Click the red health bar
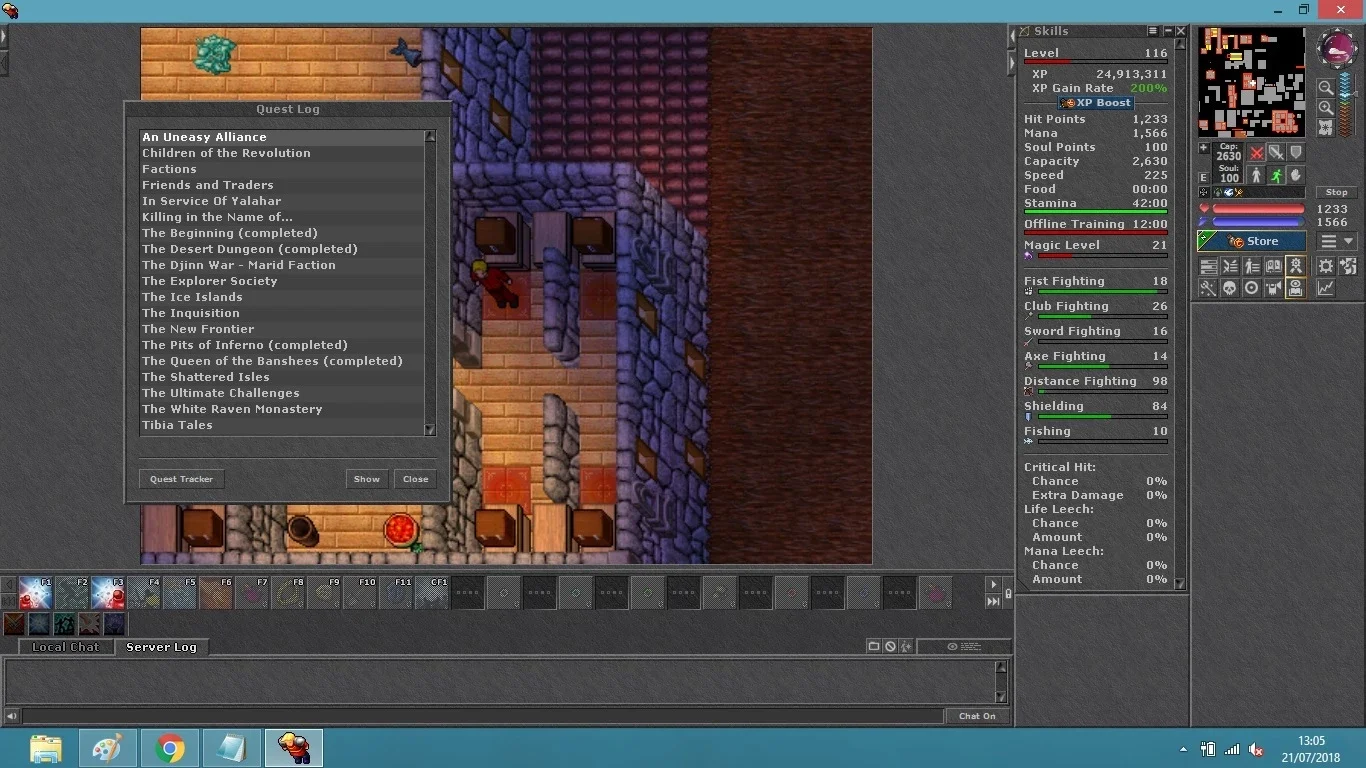Image resolution: width=1366 pixels, height=768 pixels. [x=1258, y=209]
